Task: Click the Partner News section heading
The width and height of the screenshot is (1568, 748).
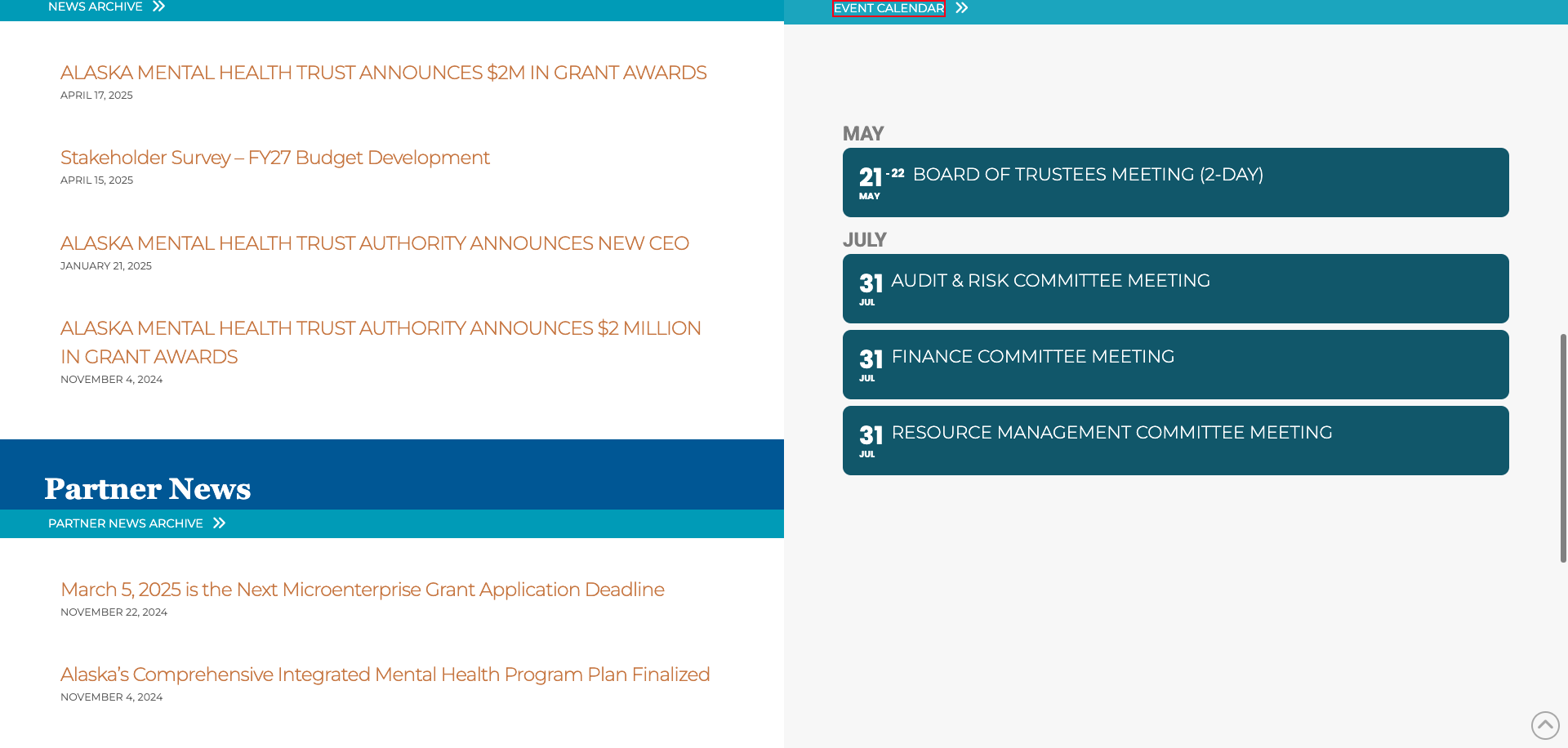Action: pos(148,488)
